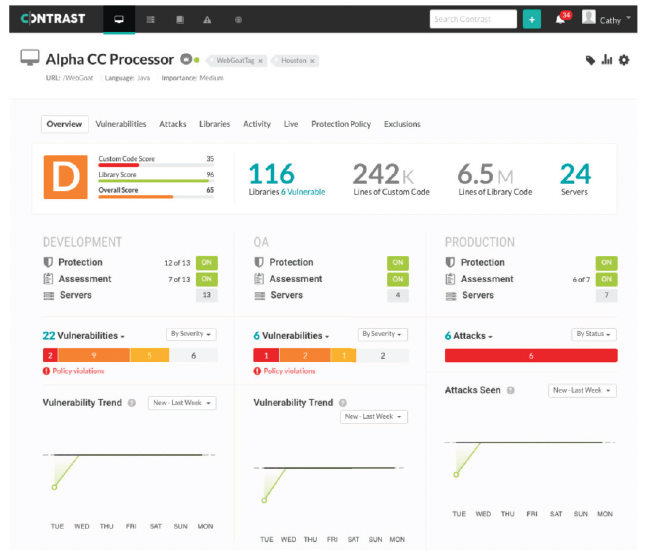Click the 6 Vulnerable libraries link
Screen dimensions: 645x560
tap(303, 192)
